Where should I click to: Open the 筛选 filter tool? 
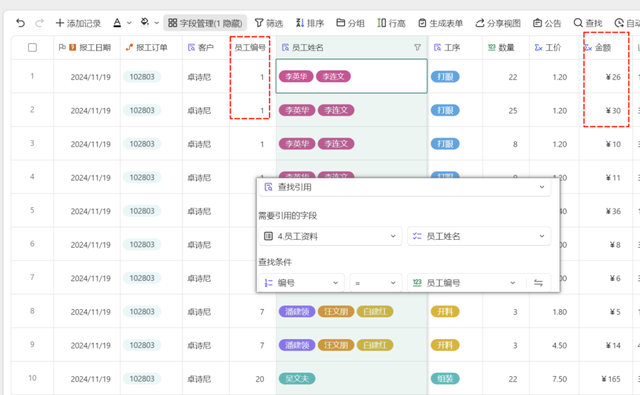click(x=269, y=23)
